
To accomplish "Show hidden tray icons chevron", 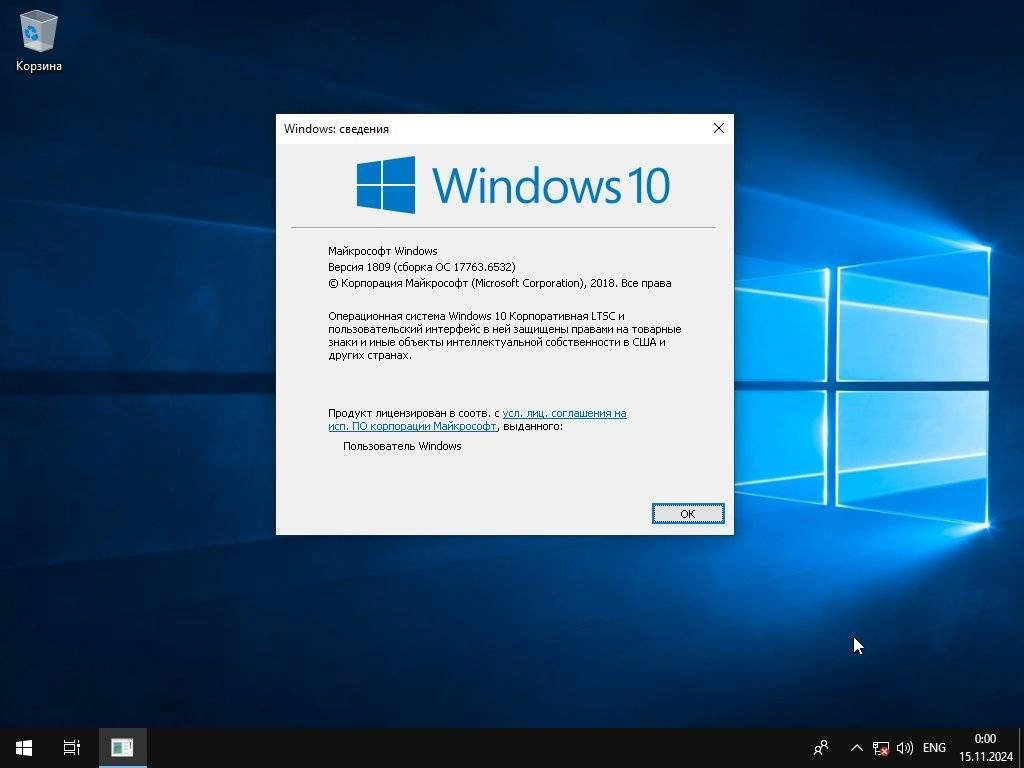I will point(857,748).
